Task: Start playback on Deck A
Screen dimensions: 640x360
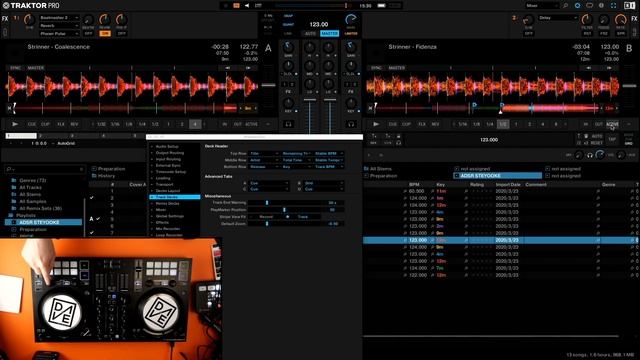Action: pos(15,124)
